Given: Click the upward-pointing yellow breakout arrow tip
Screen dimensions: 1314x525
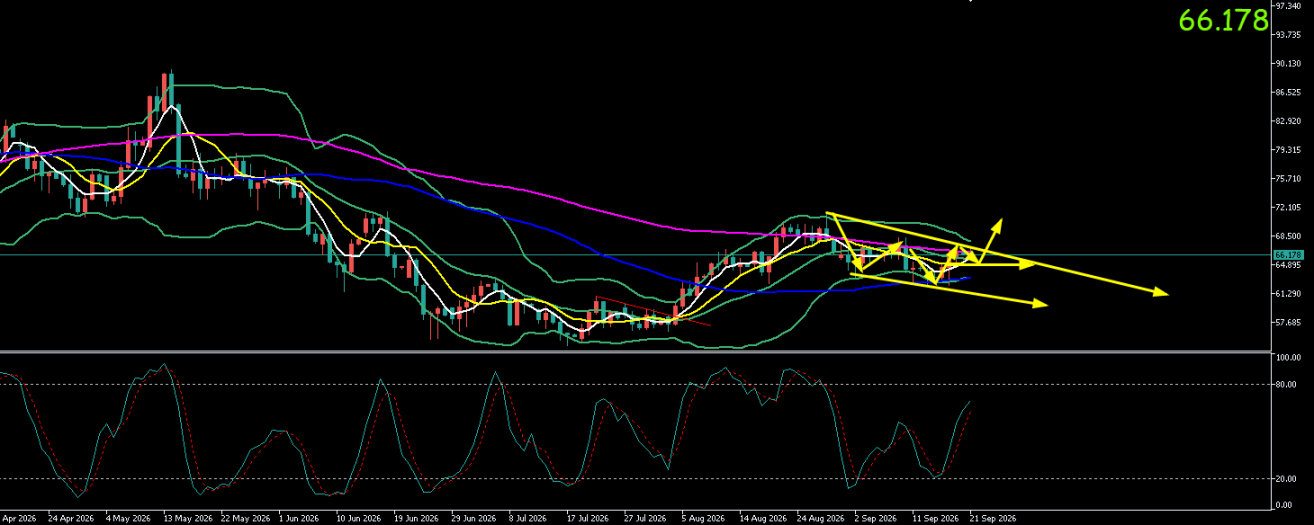Looking at the screenshot, I should tap(999, 221).
